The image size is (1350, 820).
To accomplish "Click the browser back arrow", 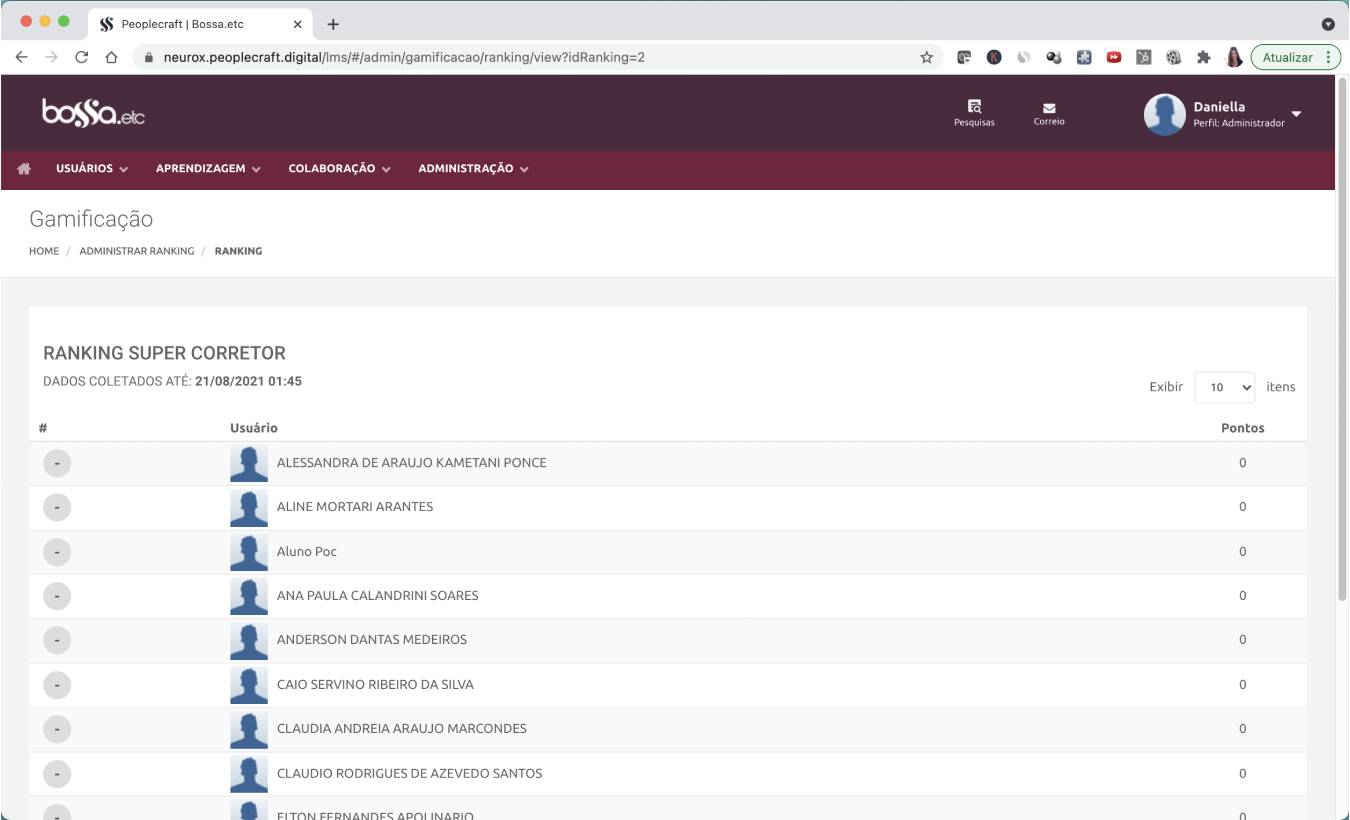I will (x=21, y=57).
